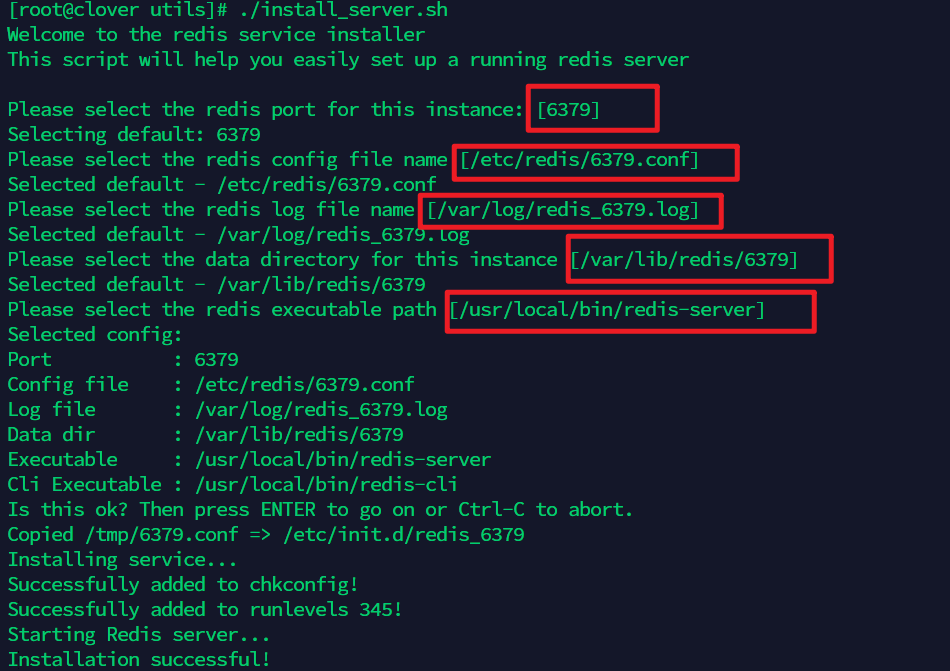Click the 'Starting Redis server...' line
Image resolution: width=950 pixels, height=671 pixels.
pyautogui.click(x=139, y=635)
